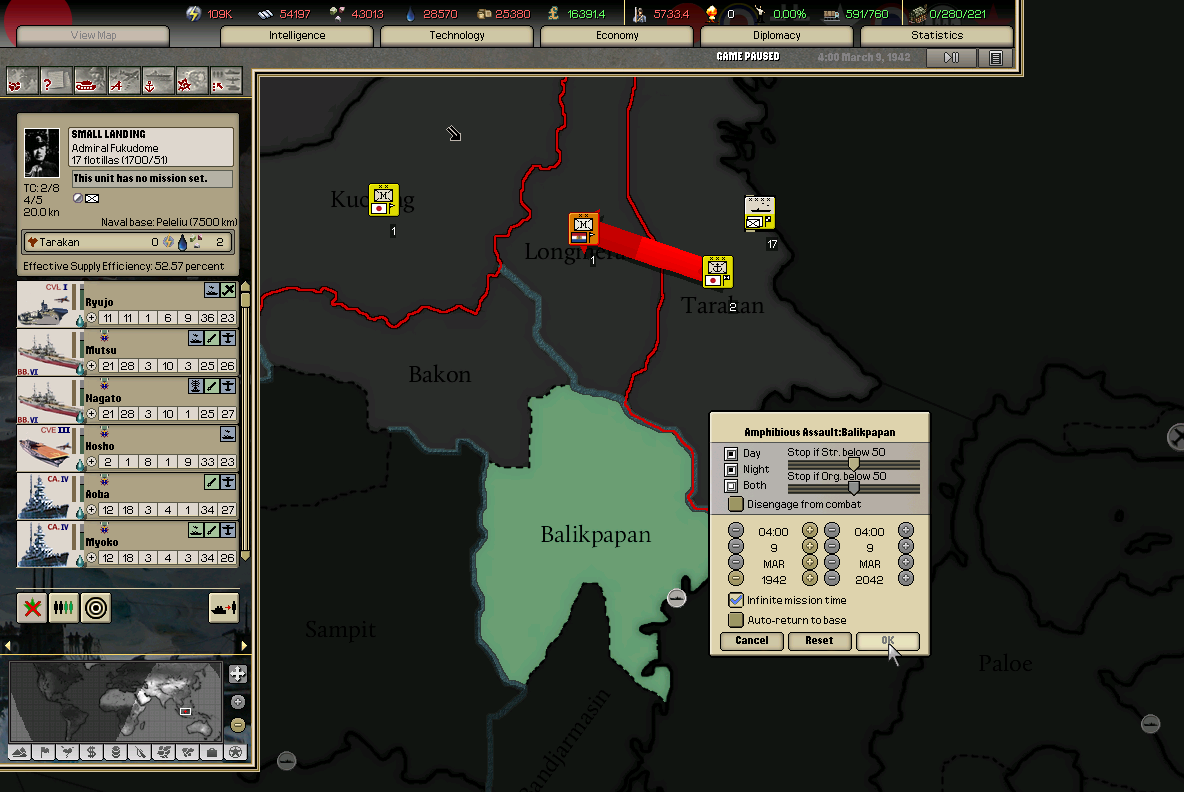Expand Ryujo ship details with plus

[92, 318]
